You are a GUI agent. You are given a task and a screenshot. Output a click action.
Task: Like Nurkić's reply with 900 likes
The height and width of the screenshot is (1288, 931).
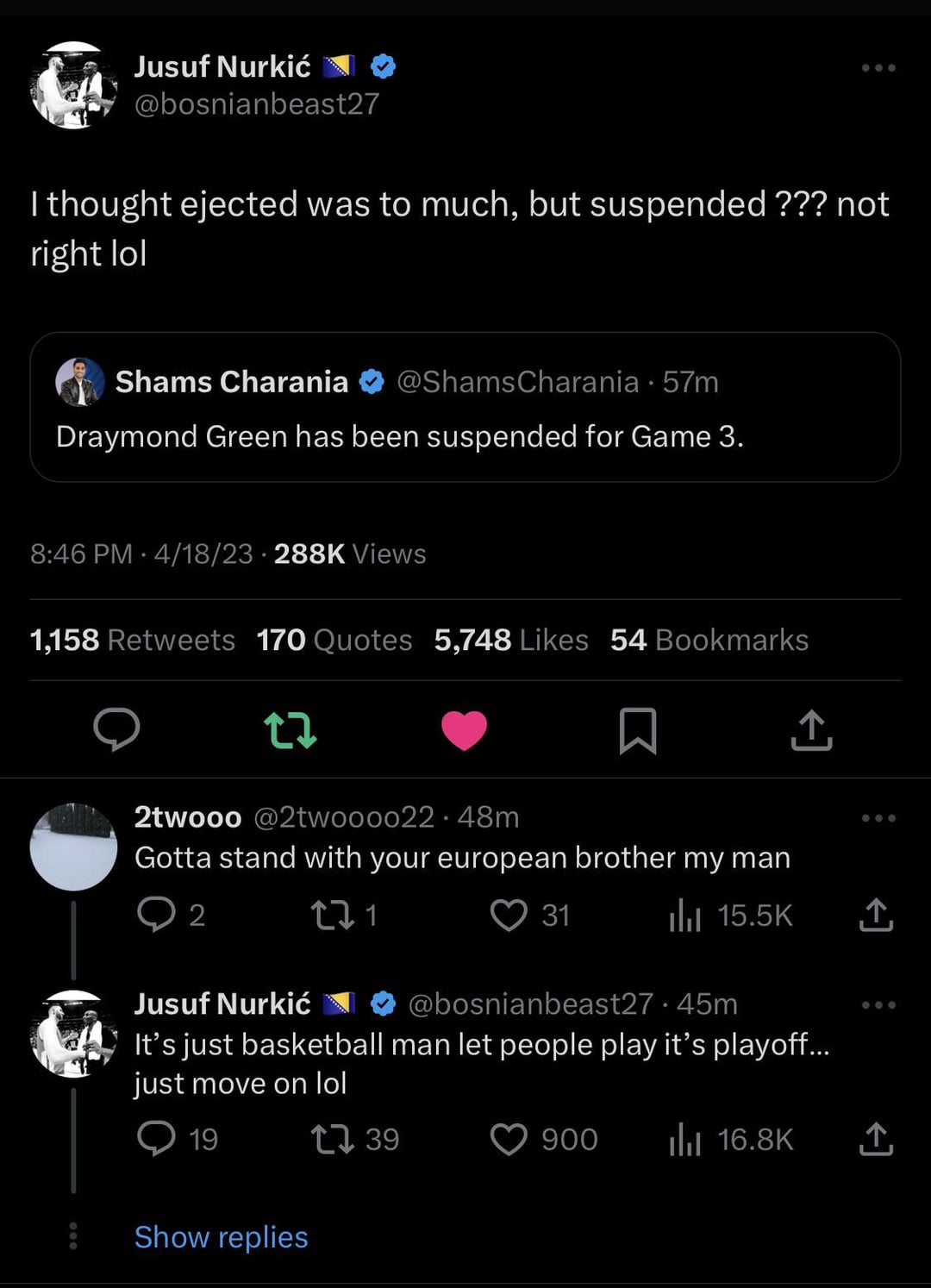point(509,1139)
